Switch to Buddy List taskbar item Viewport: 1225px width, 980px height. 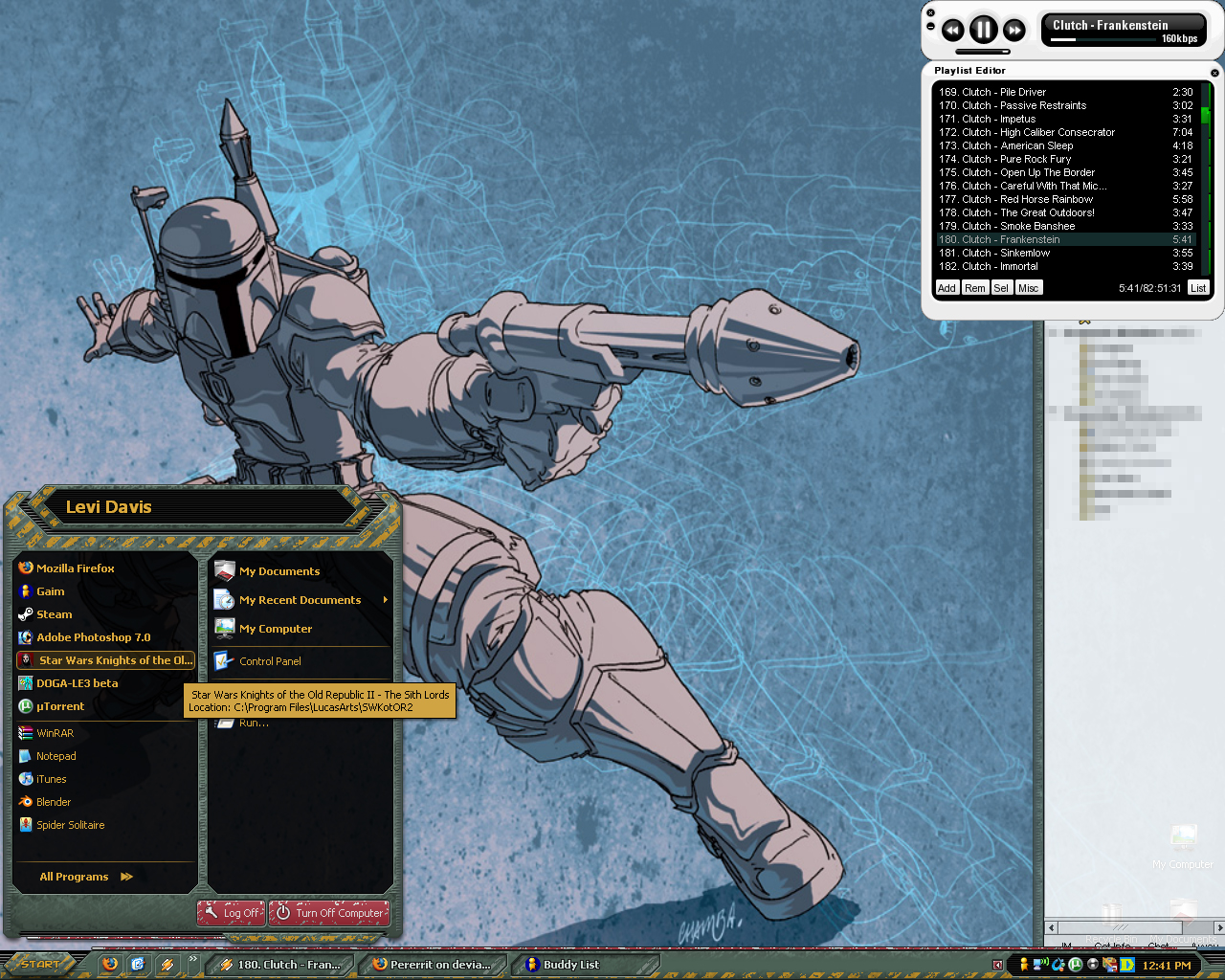pos(585,965)
